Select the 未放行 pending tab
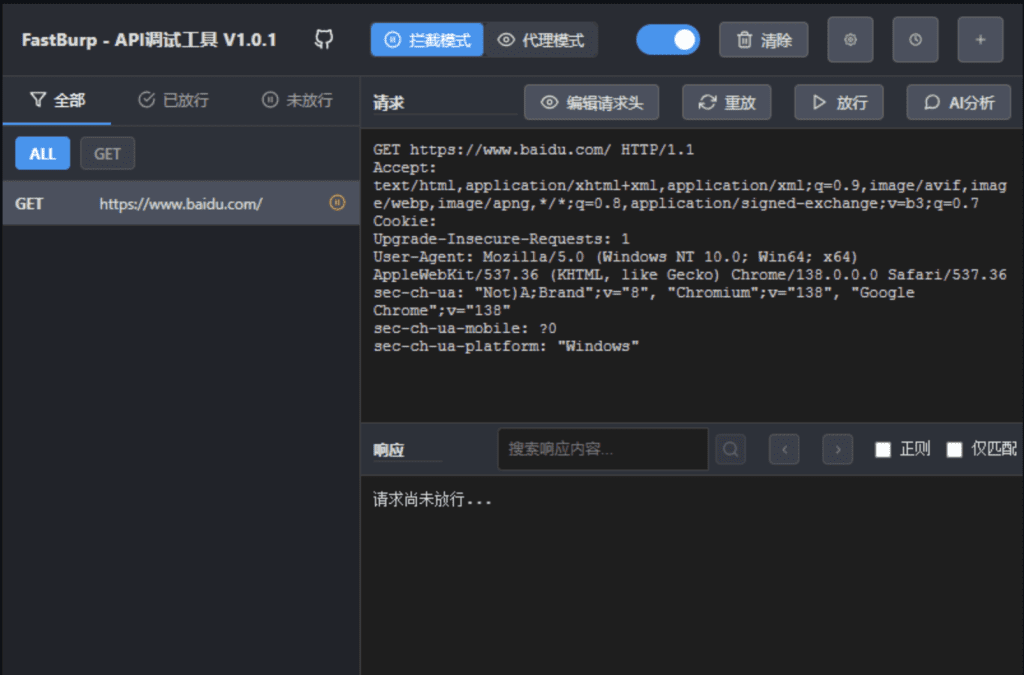Screen dimensions: 1024x675 click(297, 100)
